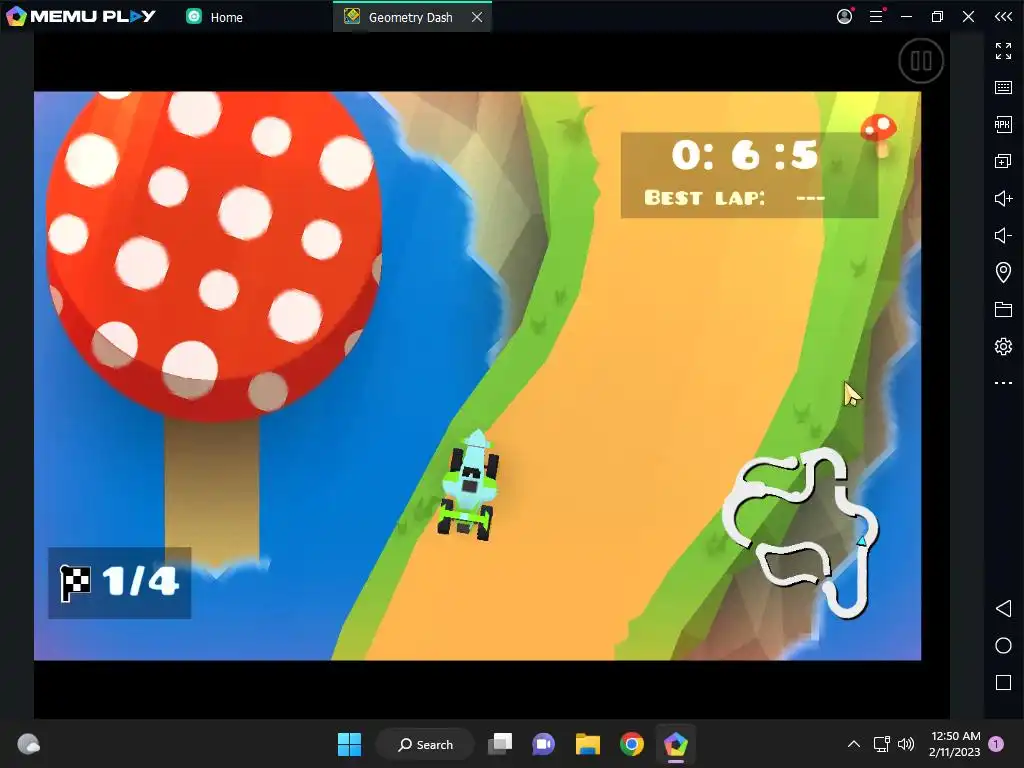
Task: Open the keyboard mapping tool
Action: click(1003, 88)
